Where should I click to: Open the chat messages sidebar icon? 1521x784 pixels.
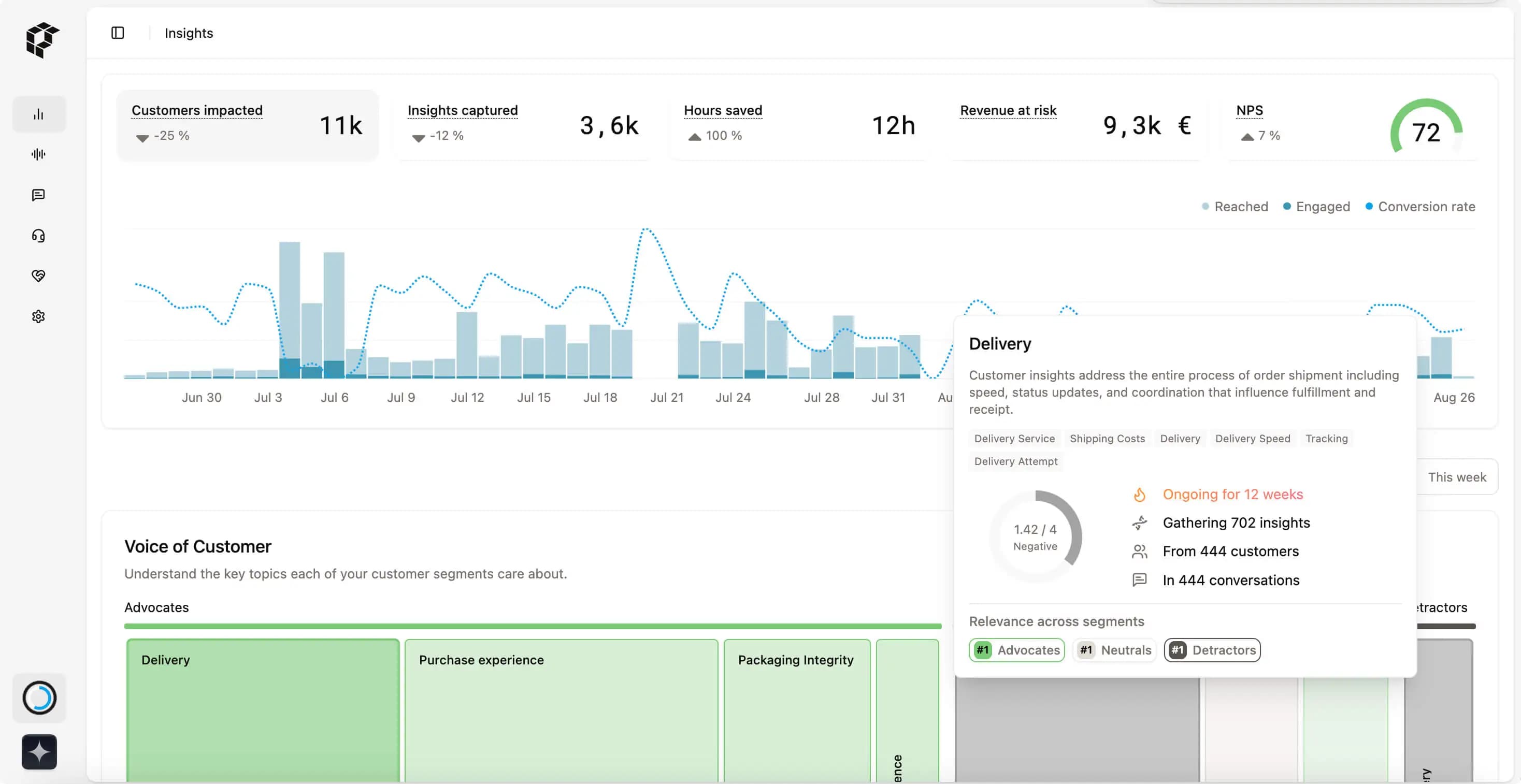(x=38, y=195)
